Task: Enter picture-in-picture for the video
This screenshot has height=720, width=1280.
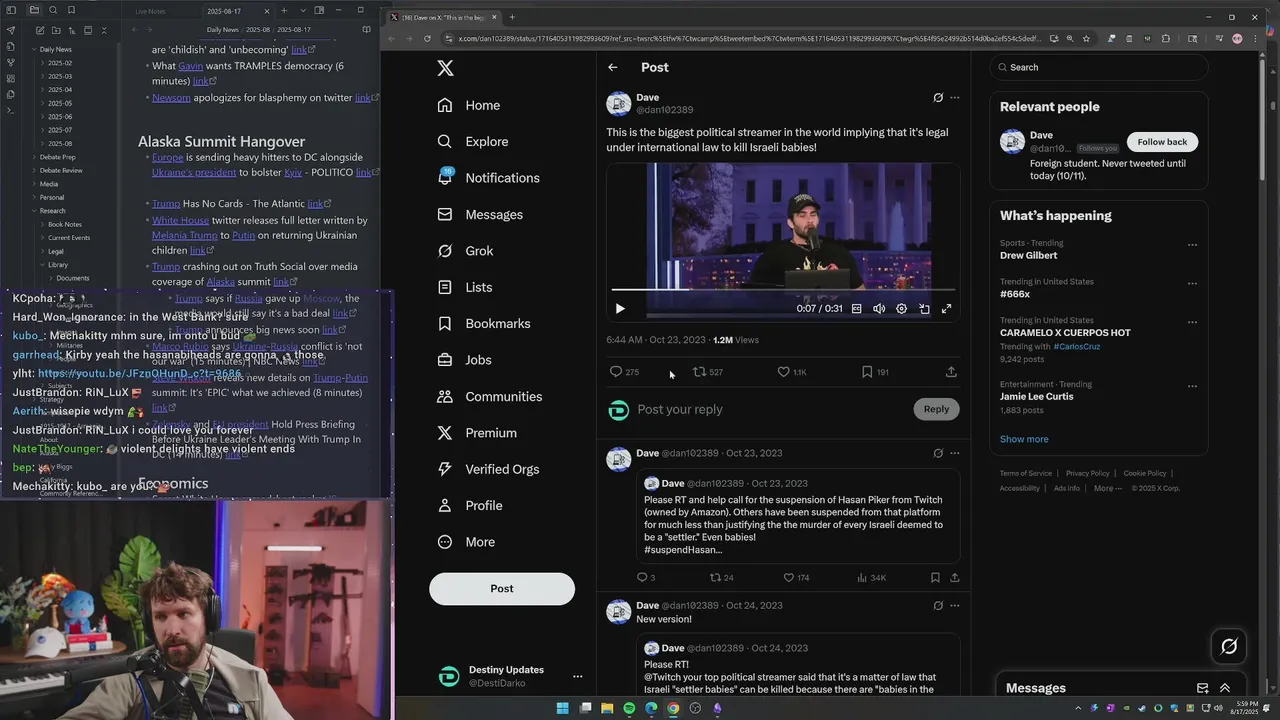Action: [x=924, y=309]
